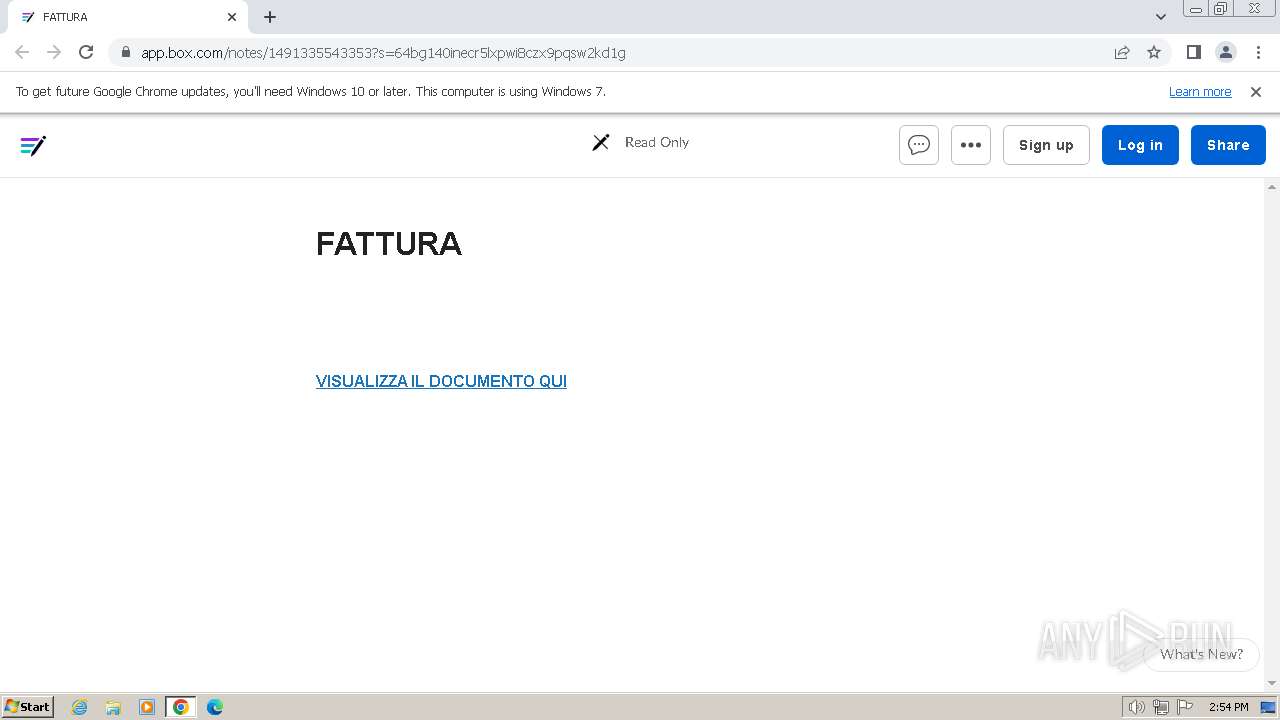Click the Sign up button

pyautogui.click(x=1046, y=145)
